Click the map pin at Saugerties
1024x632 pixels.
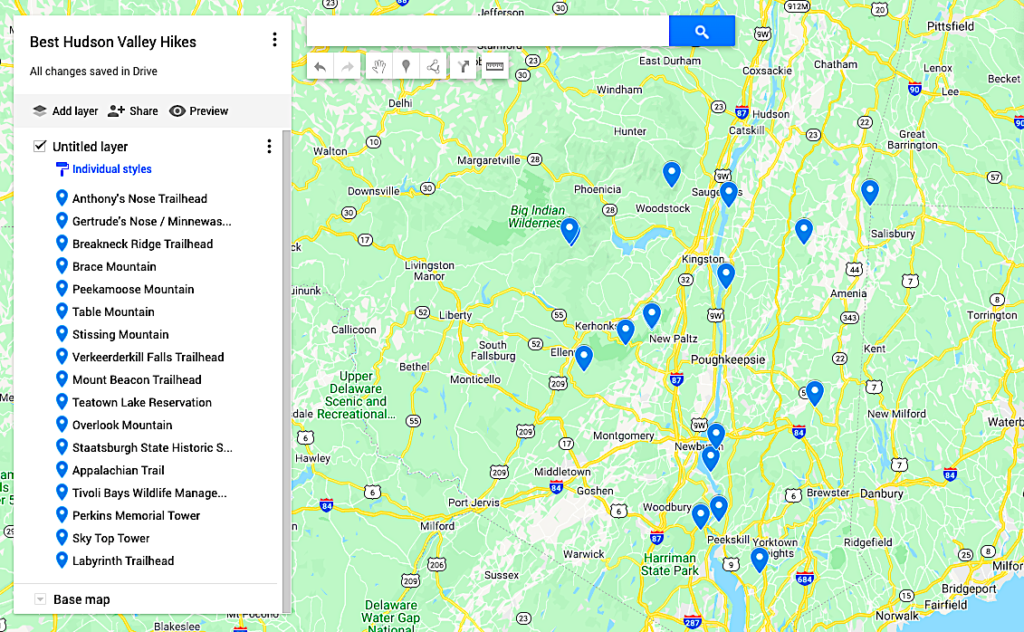(x=729, y=193)
